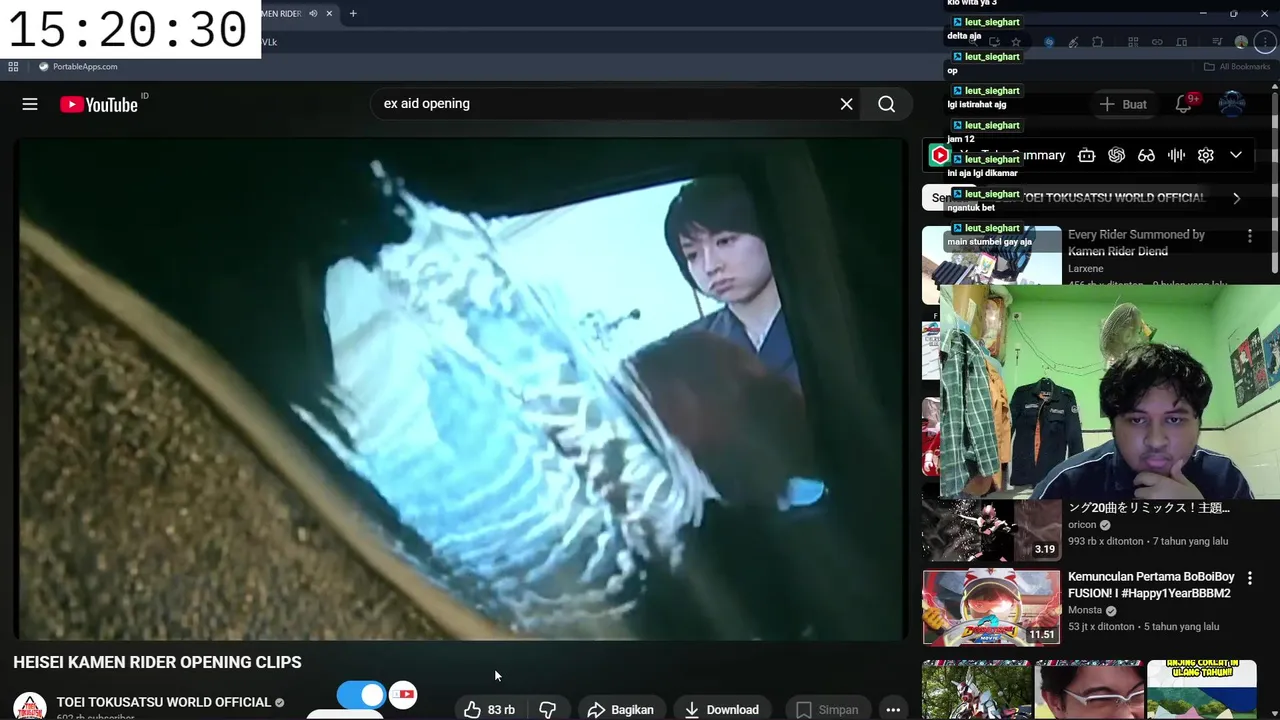Open the media controls toolbar icon

coord(1217,42)
